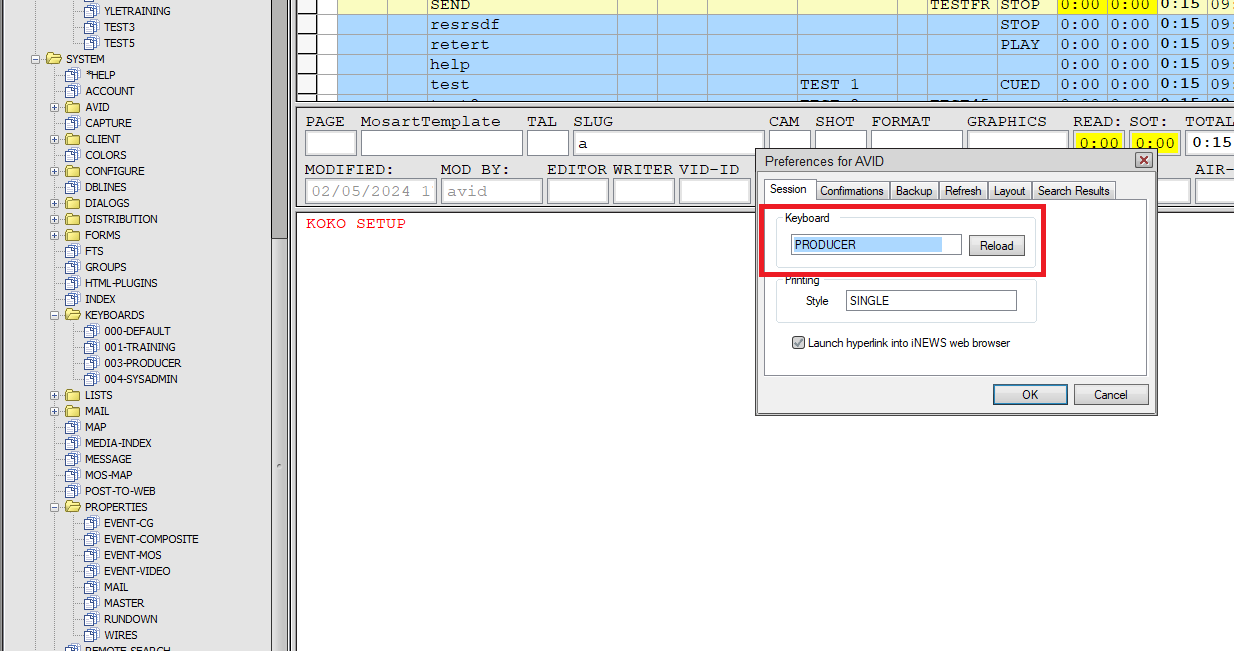Click the MEDIA-INDEX queue icon
1234x651 pixels.
tap(73, 443)
